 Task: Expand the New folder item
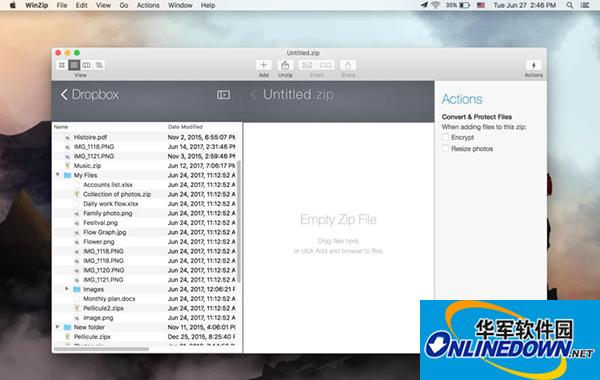pyautogui.click(x=58, y=327)
